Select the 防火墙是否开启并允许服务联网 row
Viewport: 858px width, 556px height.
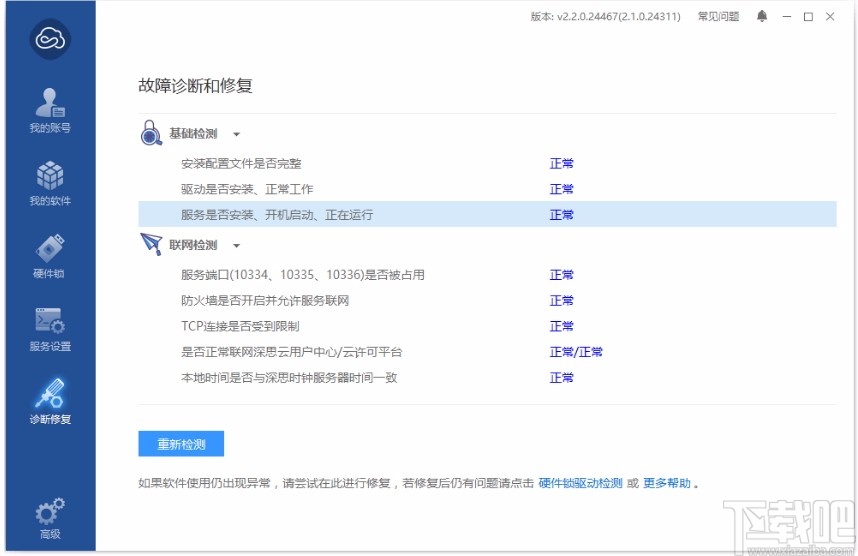(x=265, y=300)
